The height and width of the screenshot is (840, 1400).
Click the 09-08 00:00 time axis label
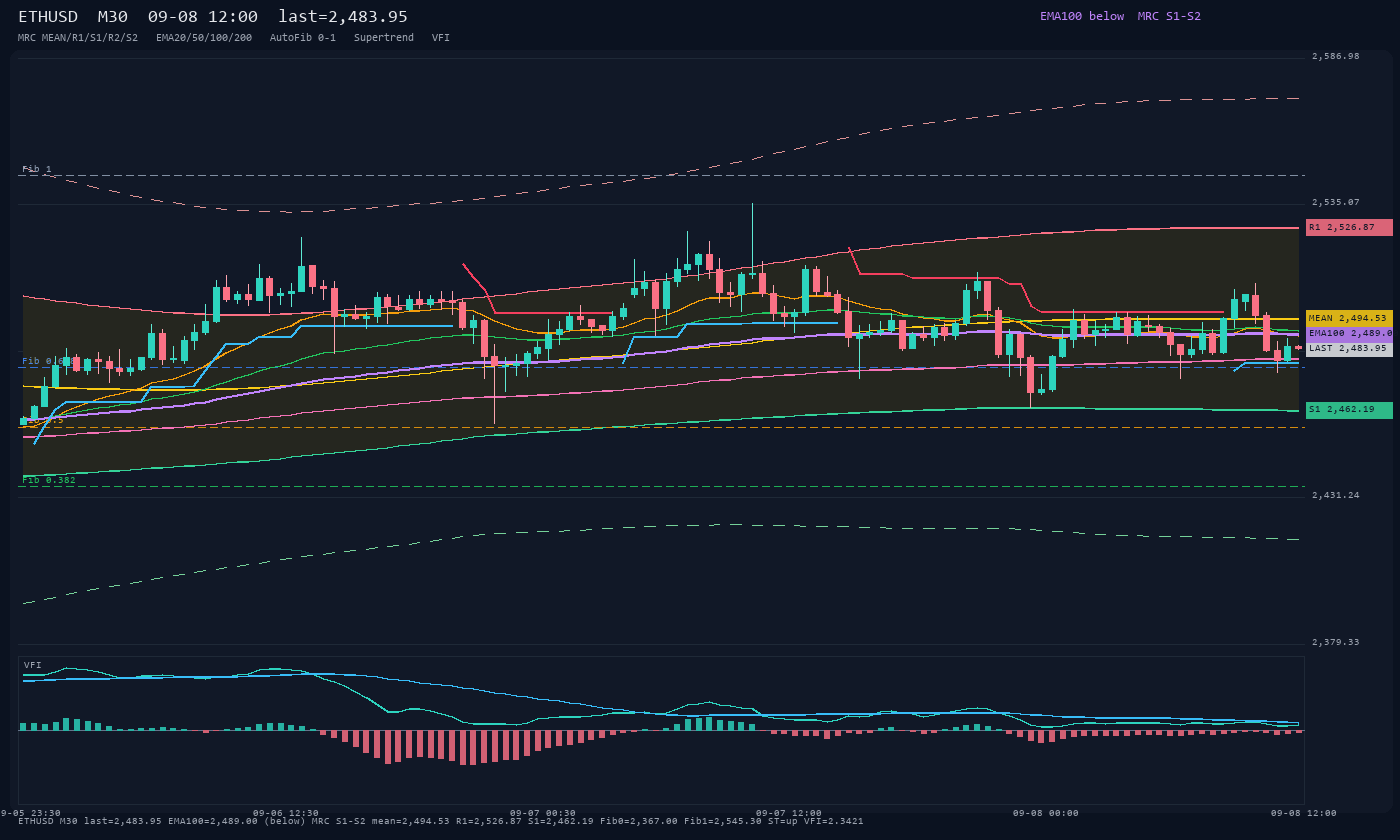(x=1046, y=813)
